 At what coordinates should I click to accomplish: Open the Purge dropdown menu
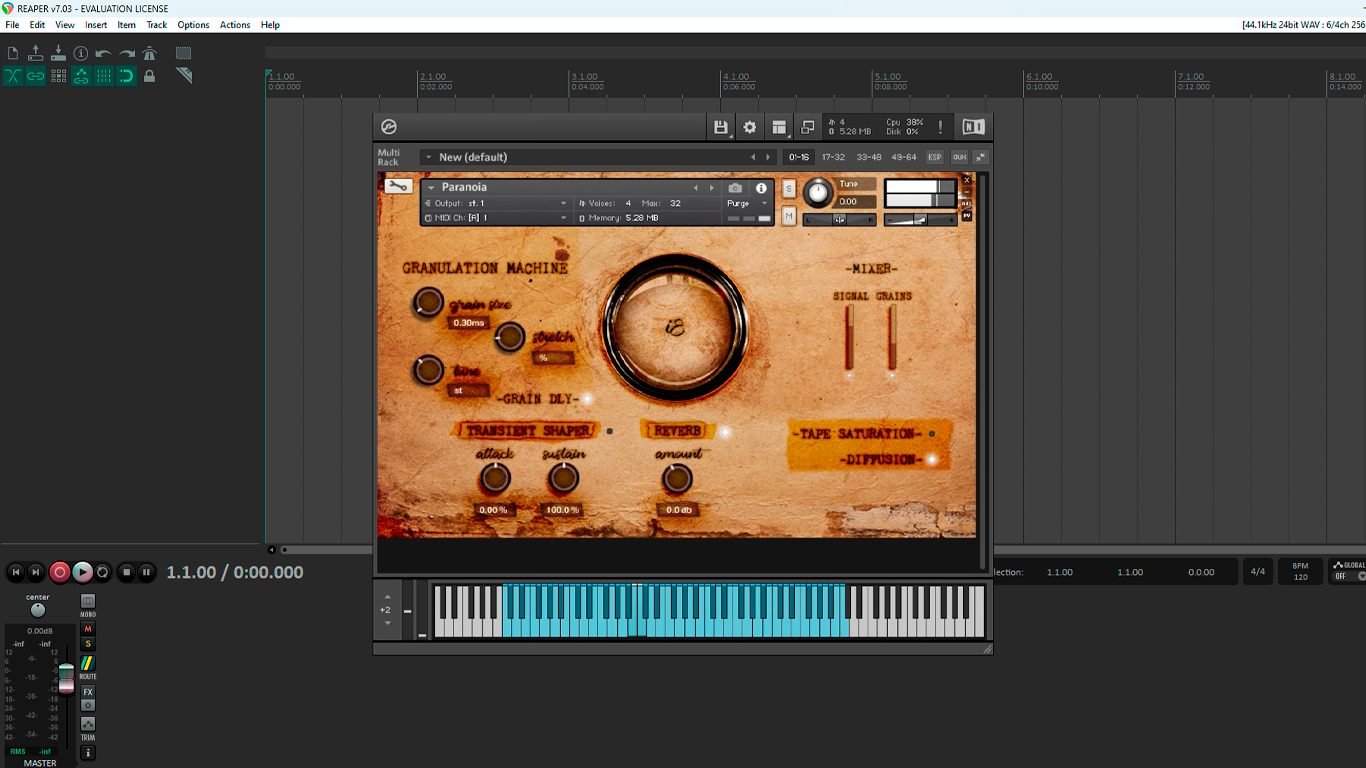click(747, 203)
